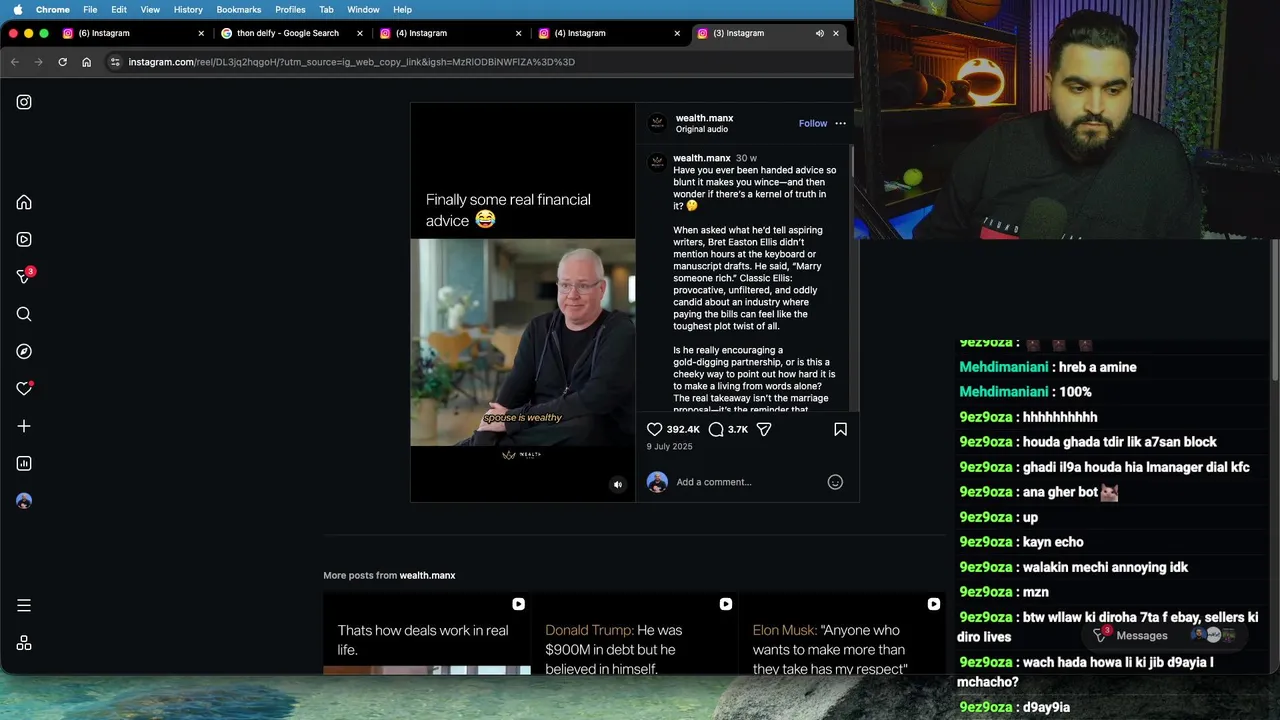
Task: Open 'Thats how deals work' reel thumbnail
Action: click(x=427, y=634)
